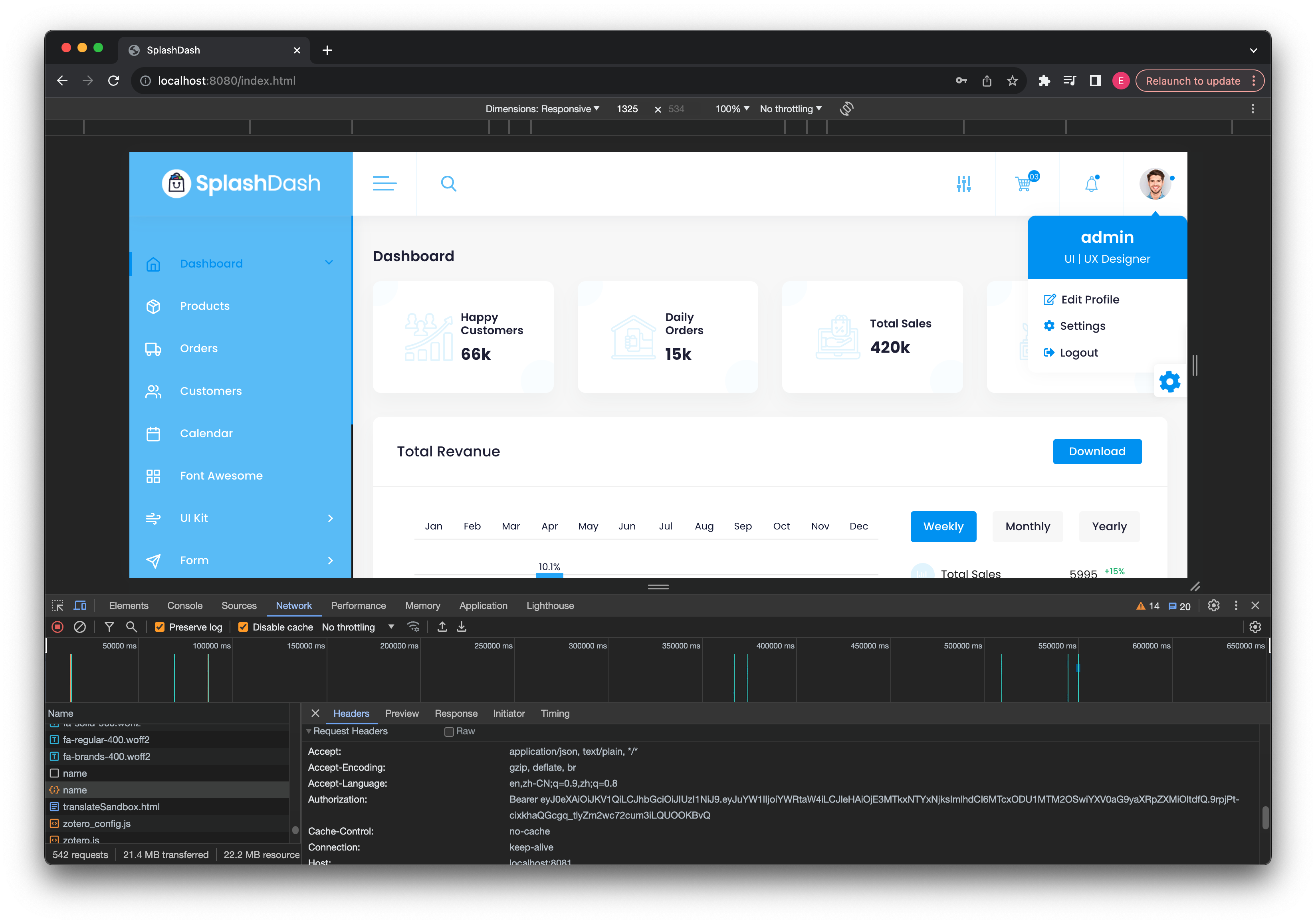
Task: Click the viewport width field showing 1325
Action: click(627, 109)
